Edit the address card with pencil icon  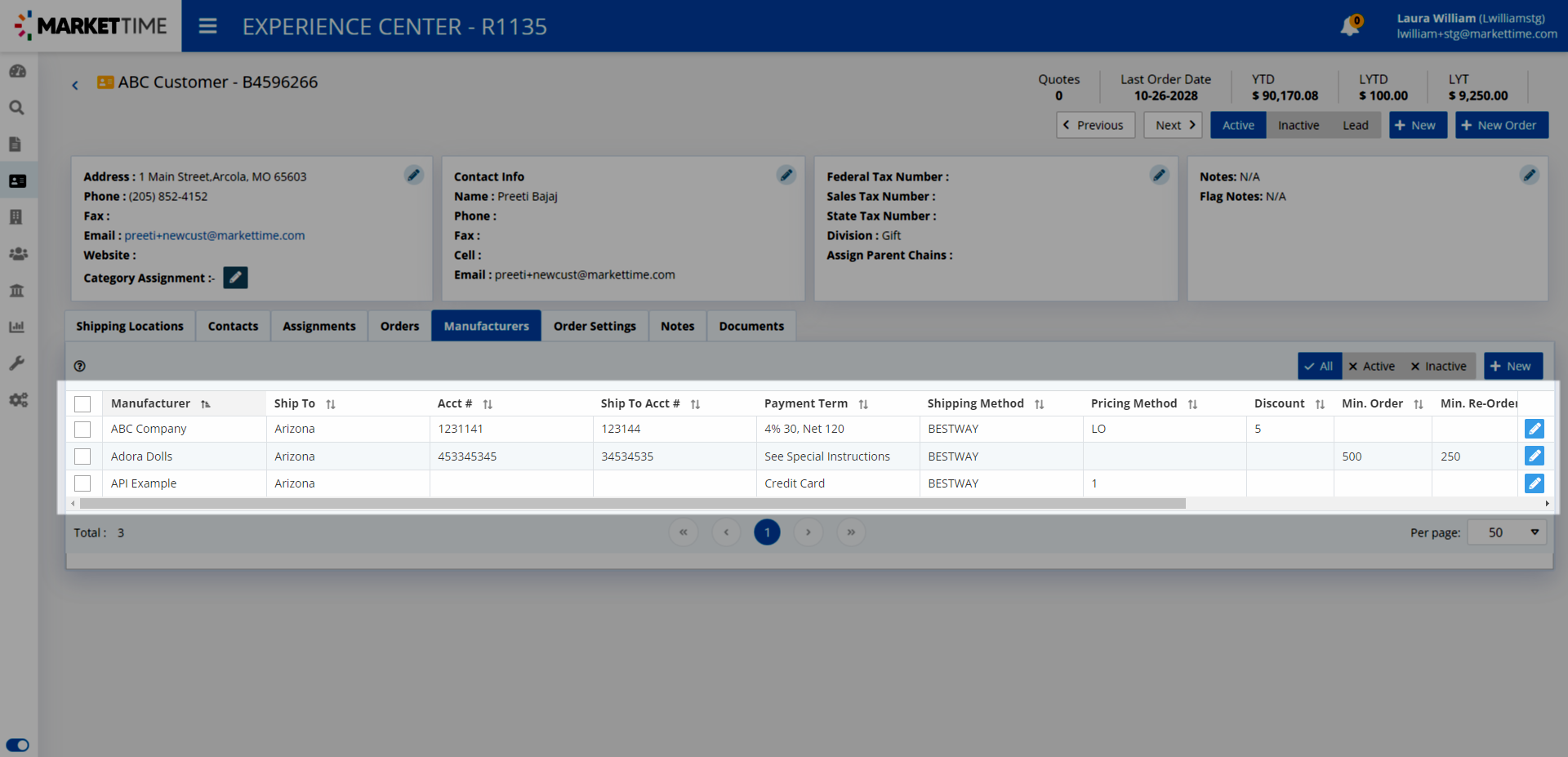click(x=413, y=175)
